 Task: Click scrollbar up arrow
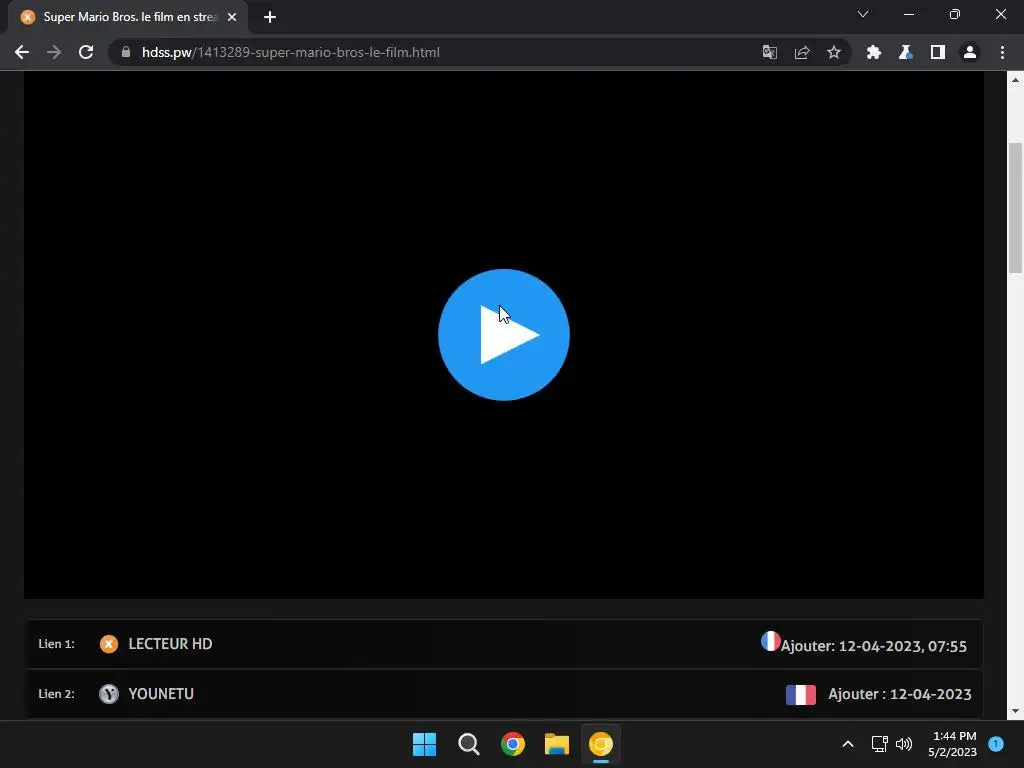1015,80
